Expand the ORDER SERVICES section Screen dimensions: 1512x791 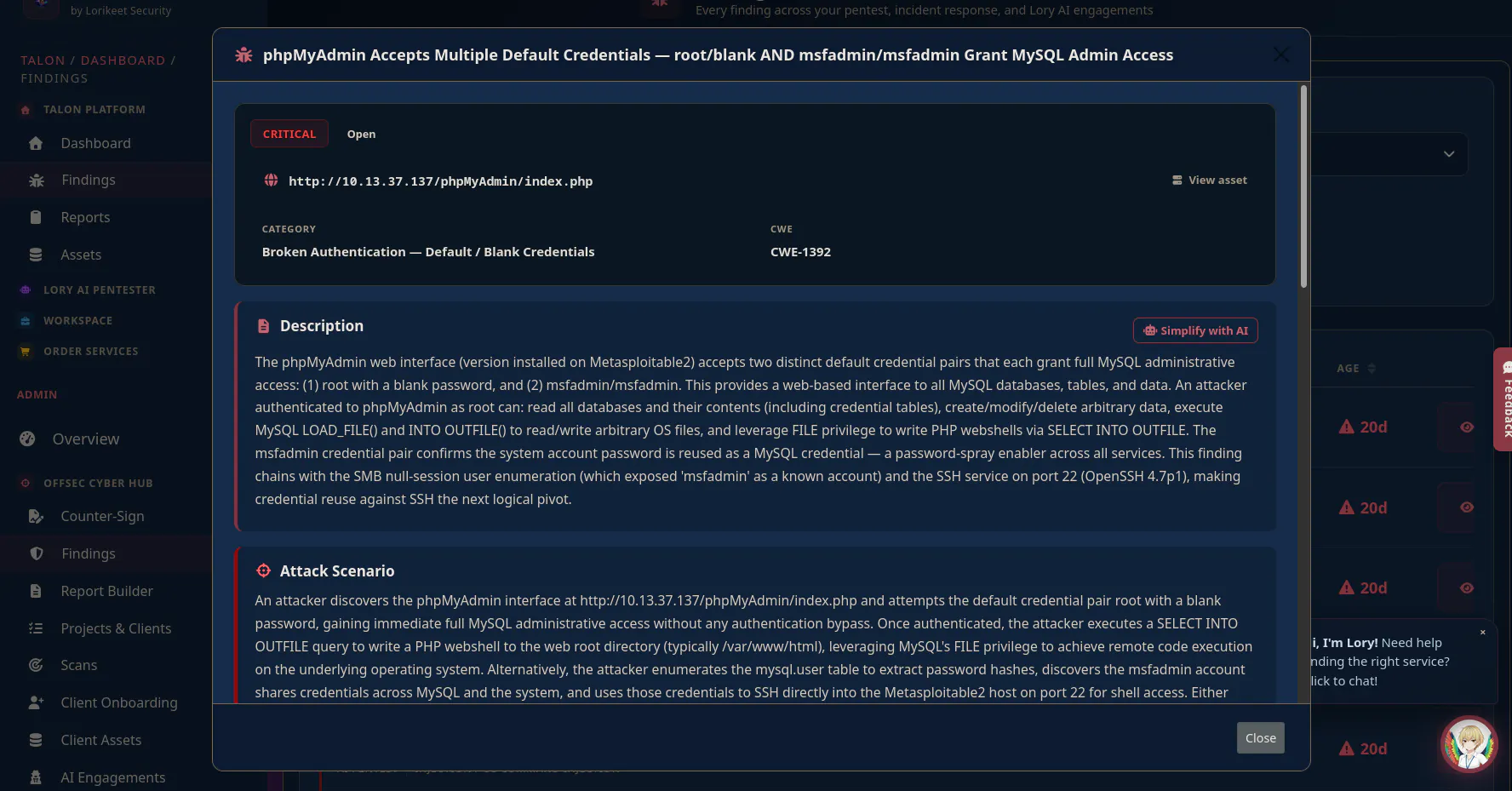pos(91,352)
